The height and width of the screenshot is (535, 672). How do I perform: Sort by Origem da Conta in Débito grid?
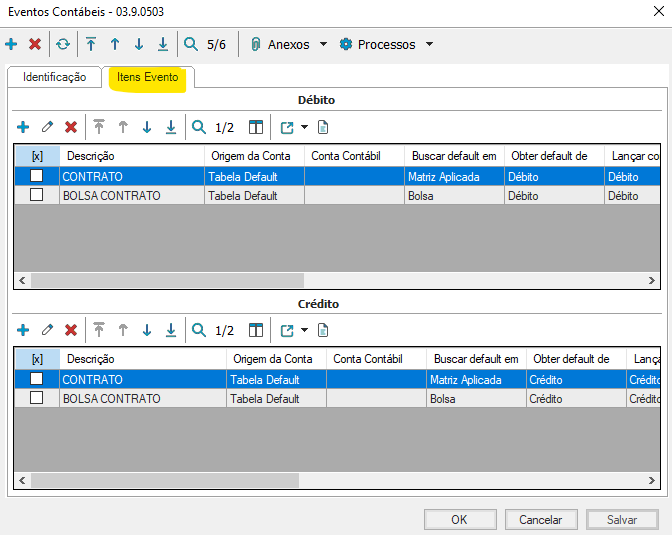tap(254, 156)
